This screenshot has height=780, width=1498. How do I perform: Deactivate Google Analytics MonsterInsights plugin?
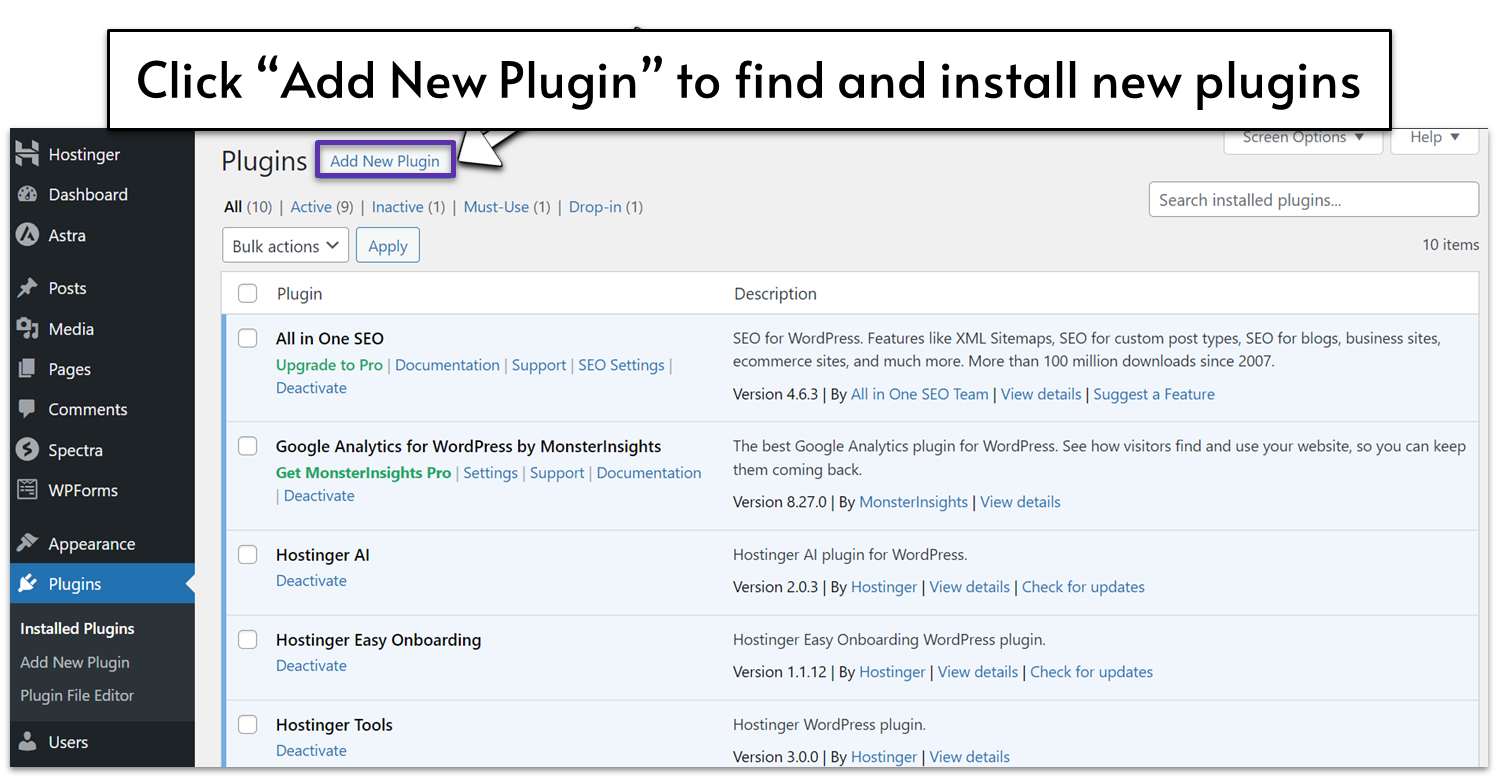click(x=319, y=496)
